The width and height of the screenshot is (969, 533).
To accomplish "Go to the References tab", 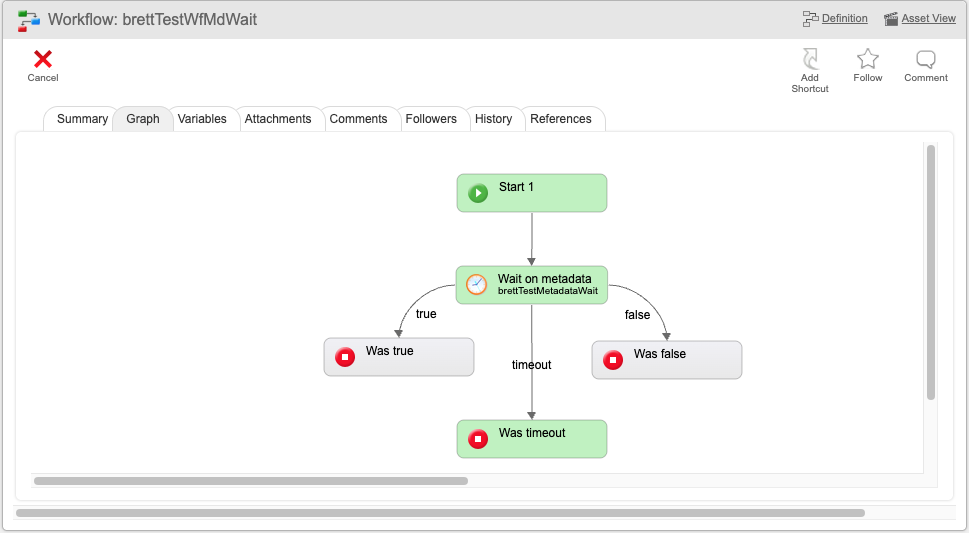I will [x=561, y=119].
